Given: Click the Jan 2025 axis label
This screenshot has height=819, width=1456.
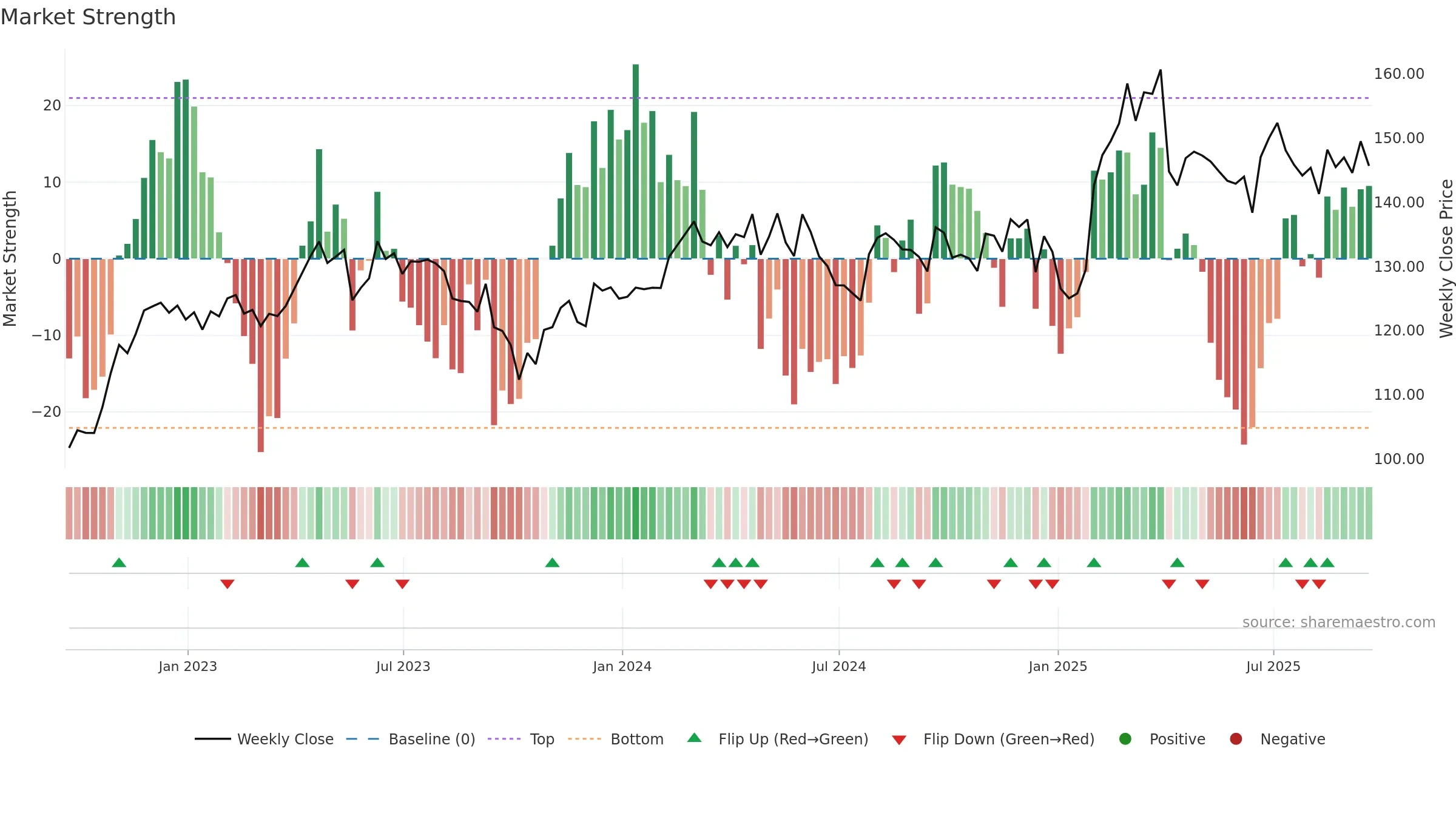Looking at the screenshot, I should [x=1058, y=666].
